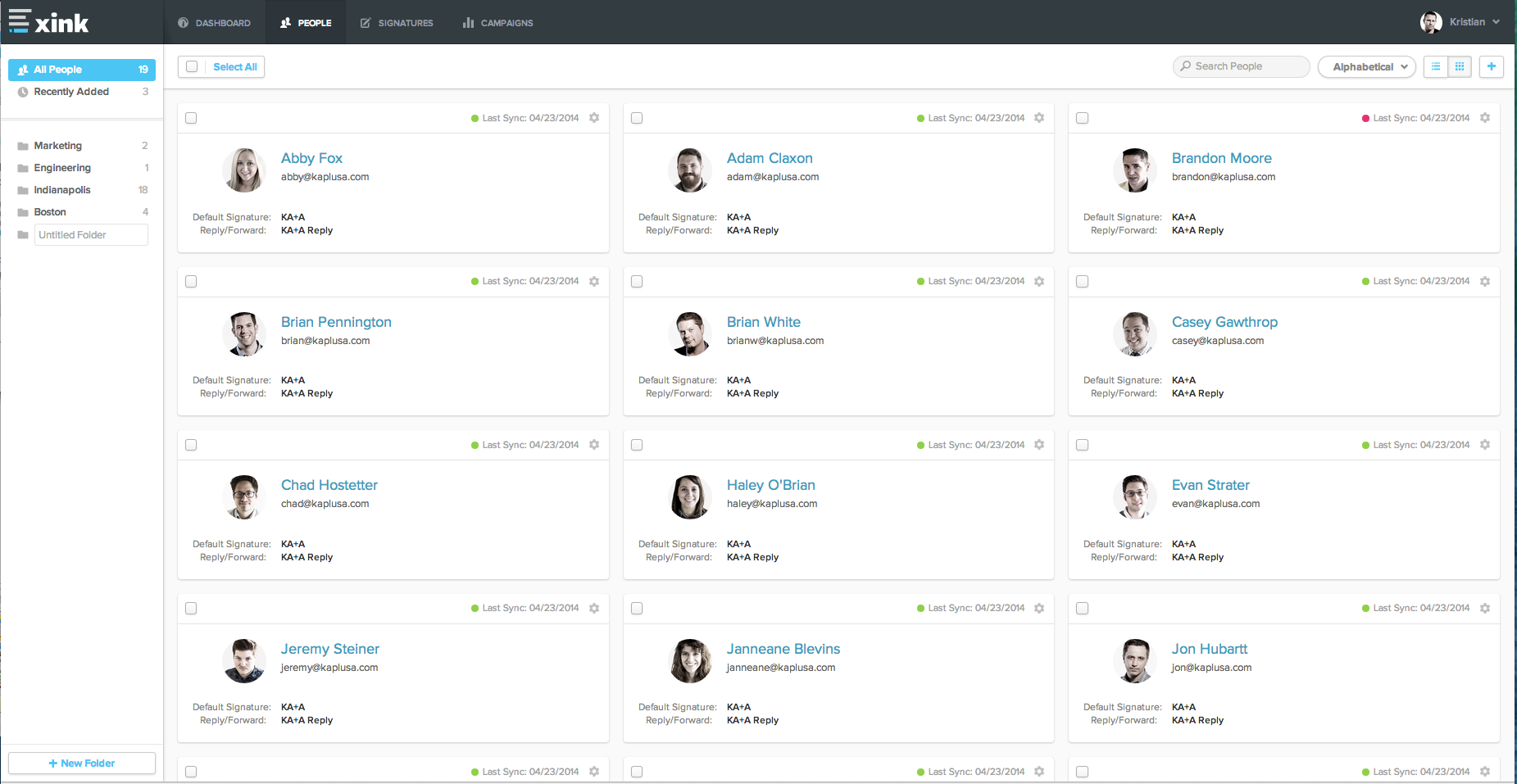Screen dimensions: 1517x784
Task: Click the Boston folder icon
Action: [23, 212]
